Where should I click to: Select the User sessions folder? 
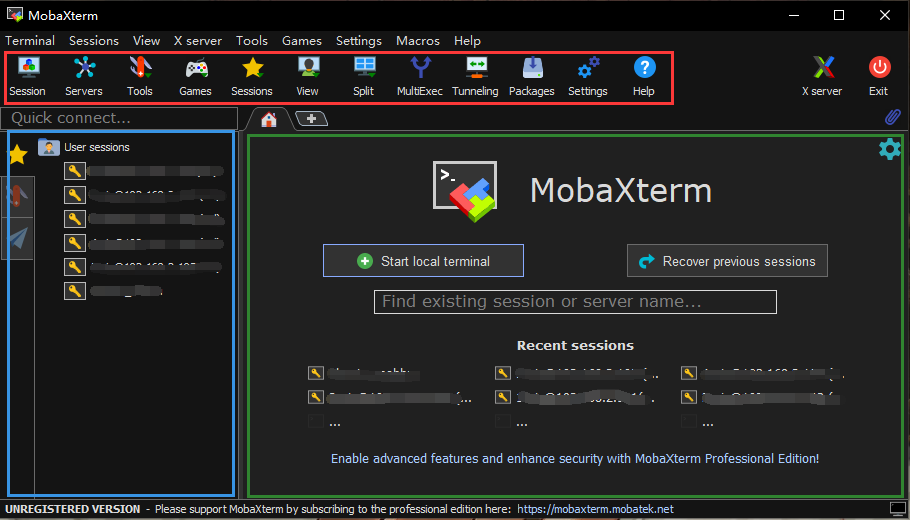pyautogui.click(x=84, y=147)
